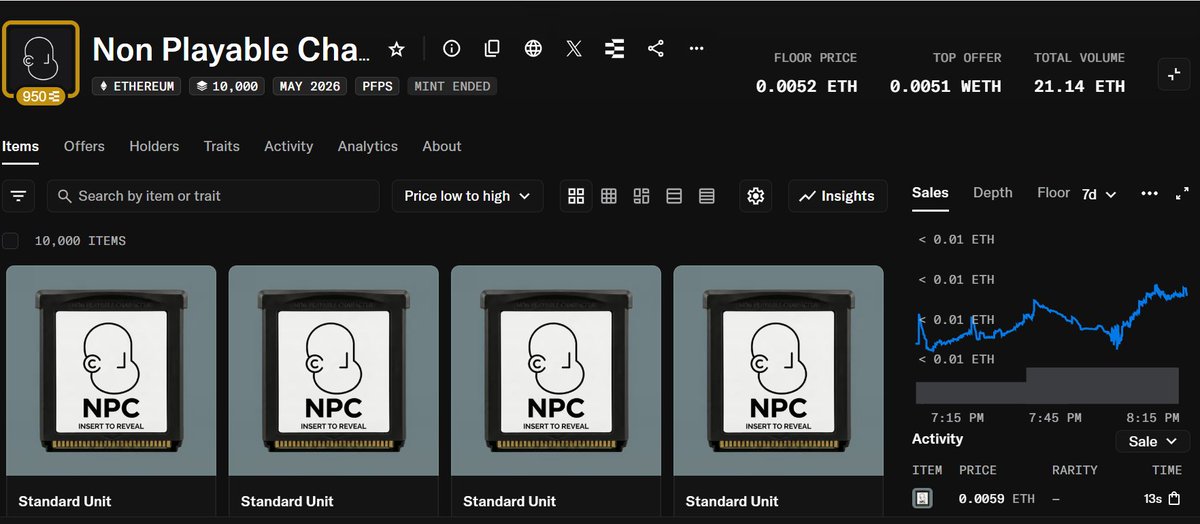The width and height of the screenshot is (1200, 524).
Task: Favorite the collection with the star icon
Action: (x=396, y=49)
